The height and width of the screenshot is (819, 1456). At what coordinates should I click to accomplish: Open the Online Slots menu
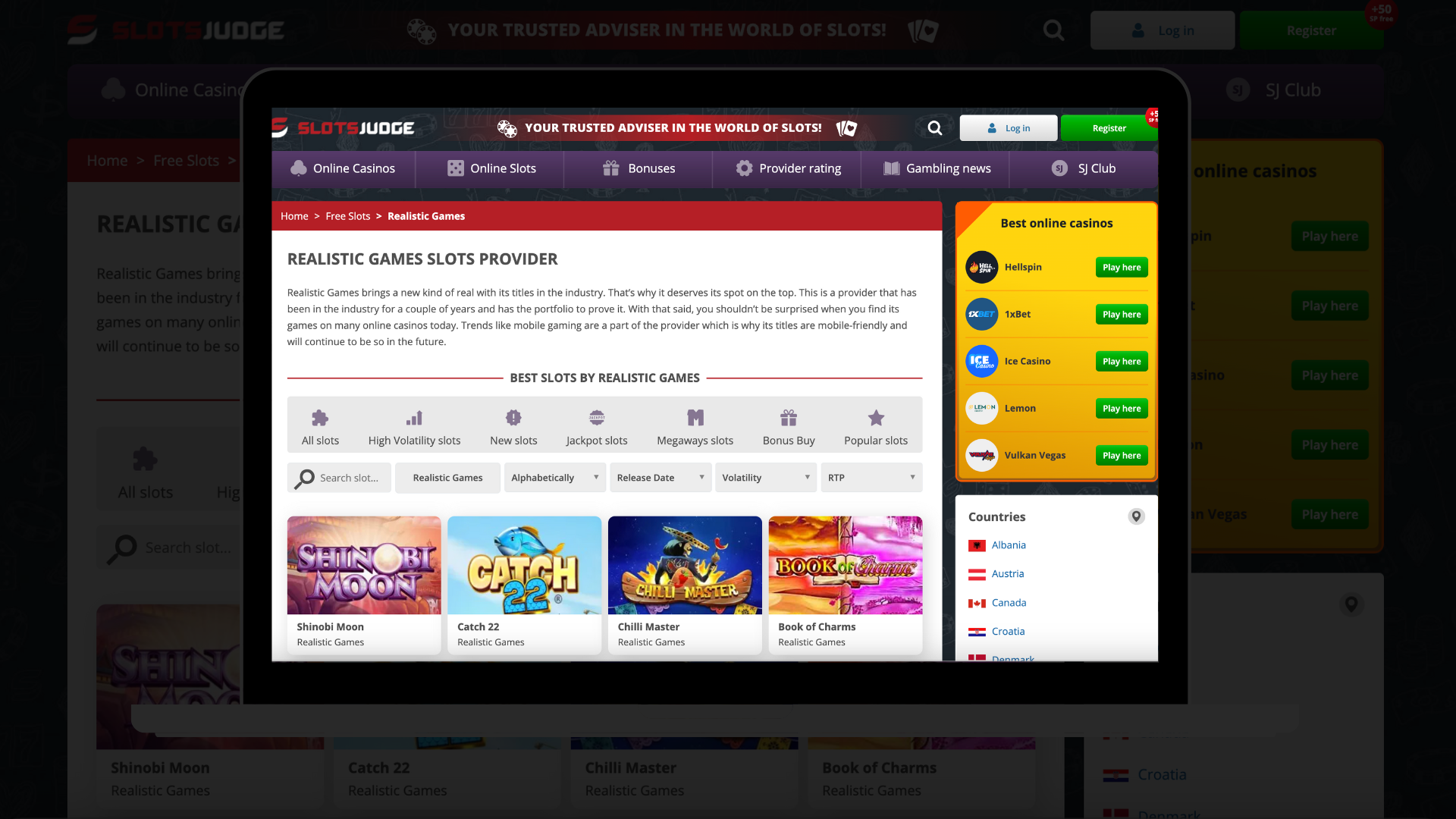click(491, 168)
